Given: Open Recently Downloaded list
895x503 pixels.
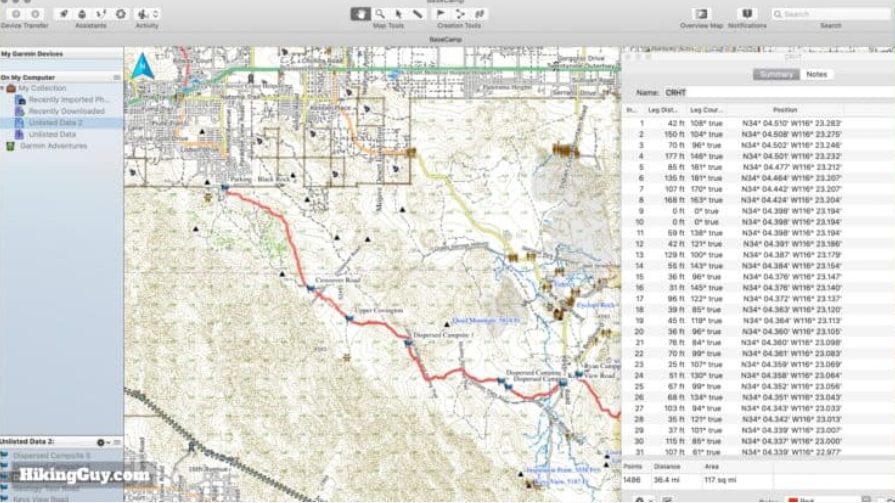Looking at the screenshot, I should tap(66, 111).
